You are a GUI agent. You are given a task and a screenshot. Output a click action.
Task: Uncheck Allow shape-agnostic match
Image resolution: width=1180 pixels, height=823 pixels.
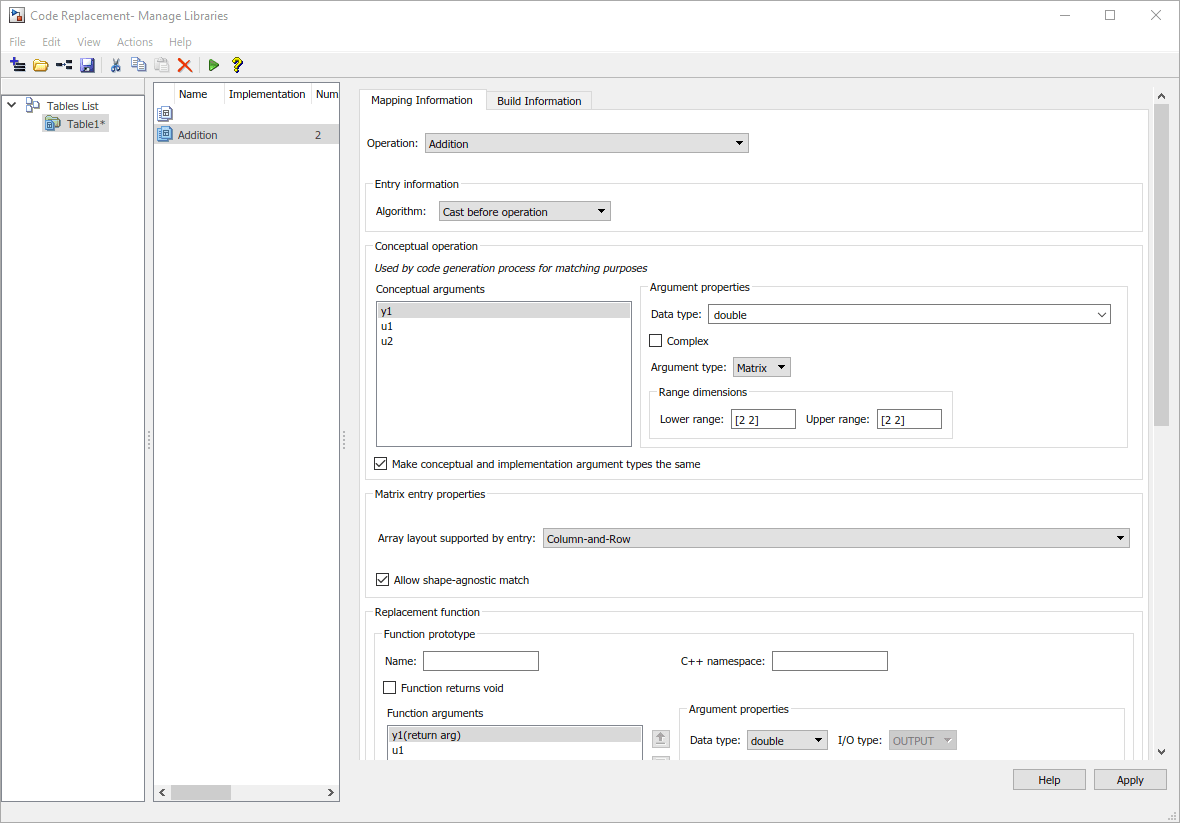coord(382,580)
